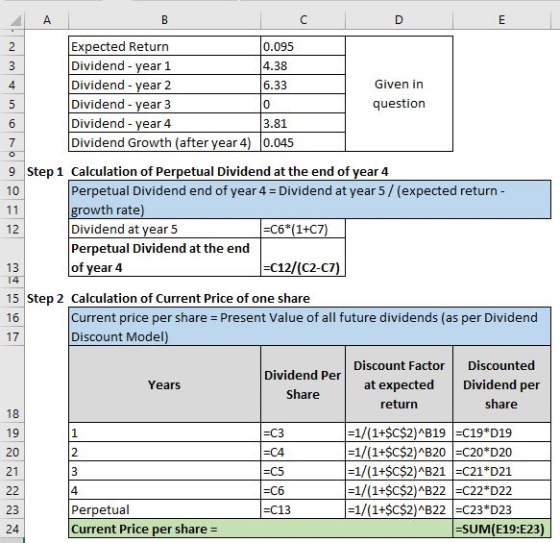Click Calculation of Perpetual Dividend heading
This screenshot has width=560, height=543.
click(229, 171)
